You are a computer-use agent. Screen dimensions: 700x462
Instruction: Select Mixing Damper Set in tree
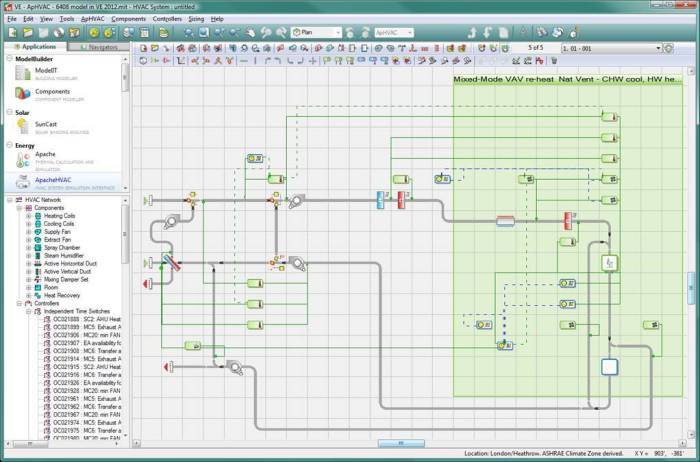[66, 279]
